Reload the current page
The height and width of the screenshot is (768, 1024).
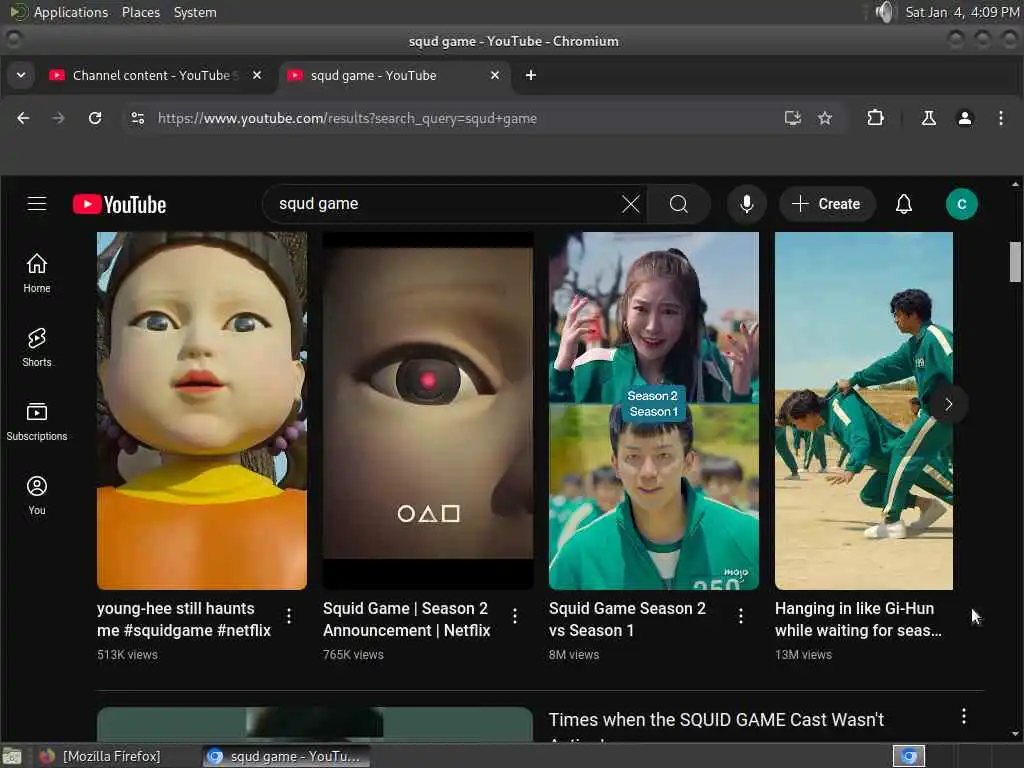click(95, 118)
